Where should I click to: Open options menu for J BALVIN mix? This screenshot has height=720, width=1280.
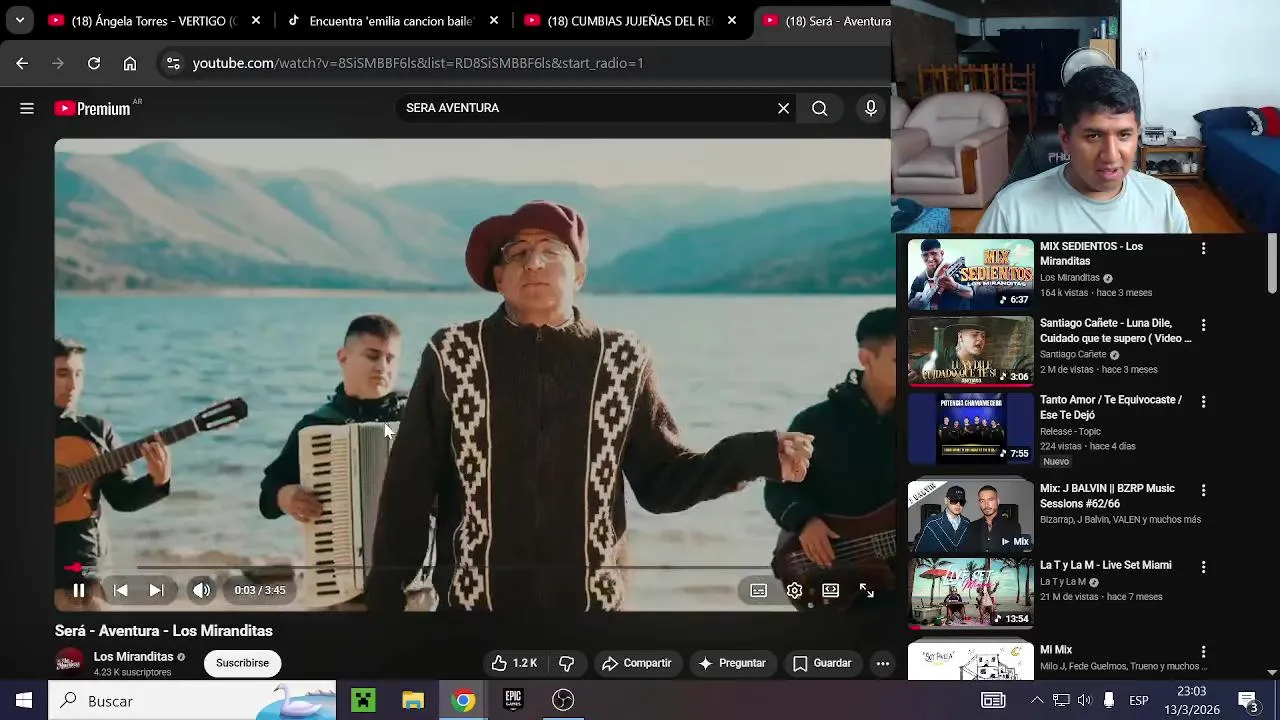(x=1203, y=490)
